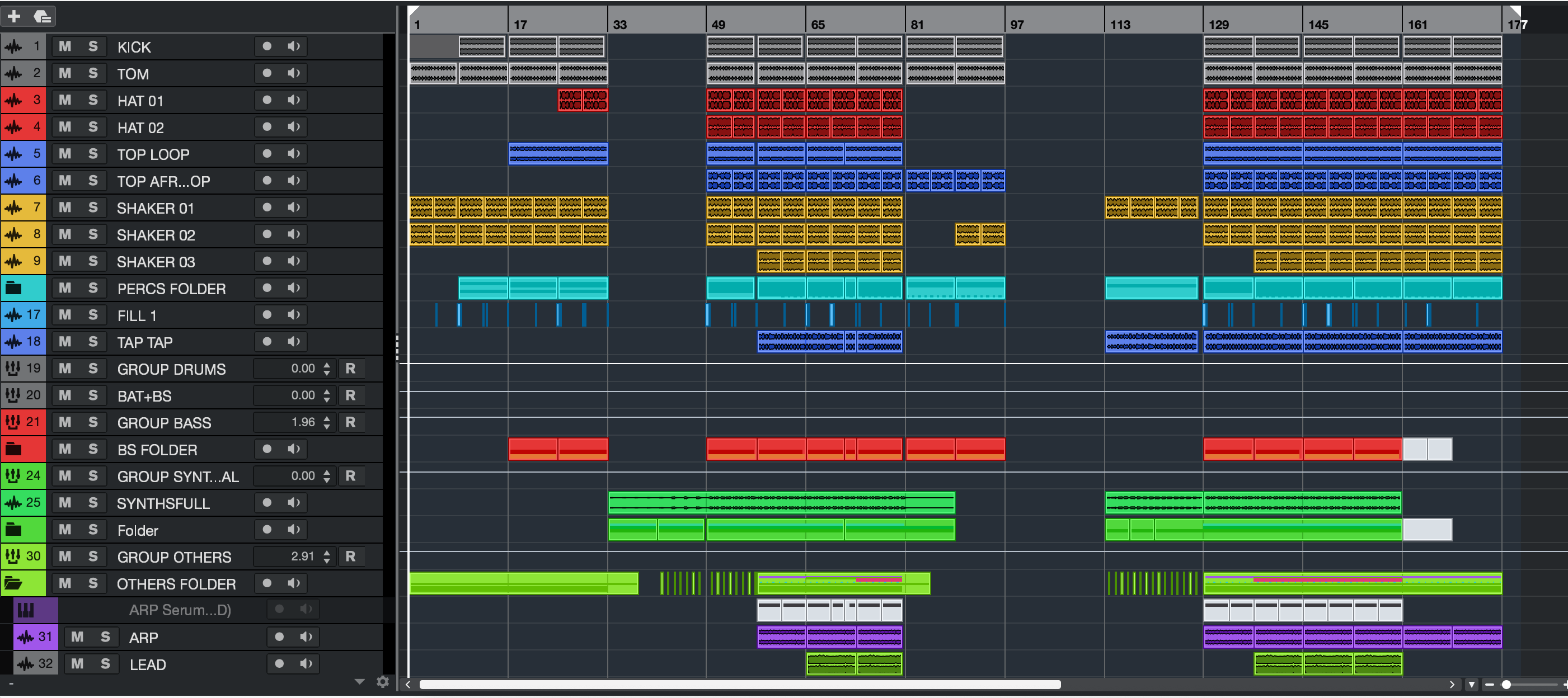Select the LEAD track name

coord(147,664)
